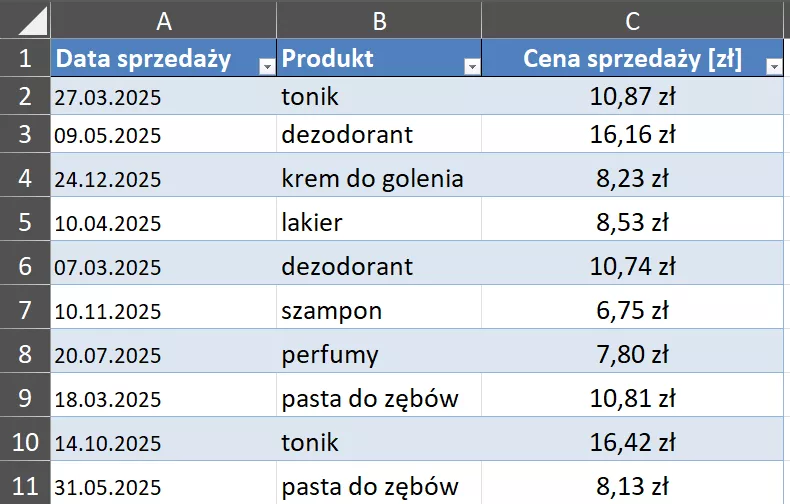790x504 pixels.
Task: Click the lakier product cell
Action: point(312,222)
